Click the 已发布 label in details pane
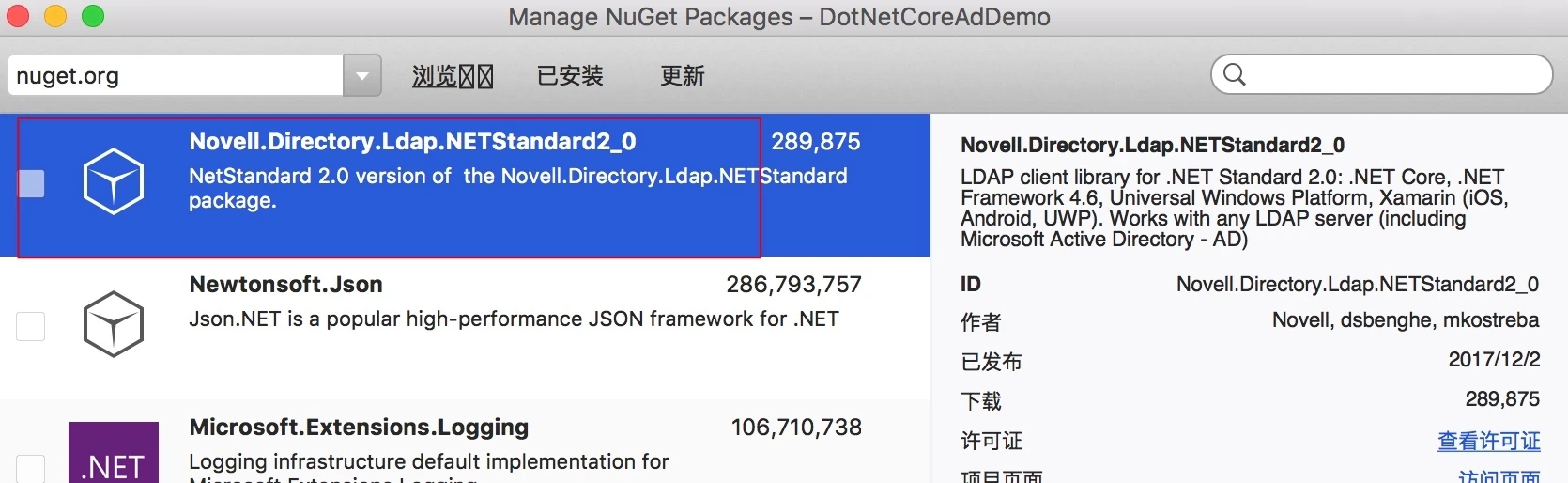Image resolution: width=1568 pixels, height=483 pixels. (x=992, y=362)
